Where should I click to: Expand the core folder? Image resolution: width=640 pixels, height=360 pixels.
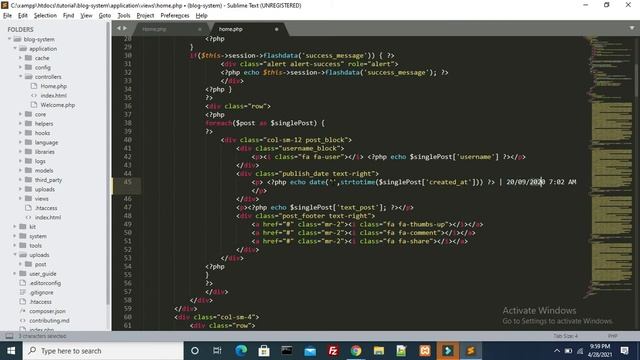tap(21, 114)
